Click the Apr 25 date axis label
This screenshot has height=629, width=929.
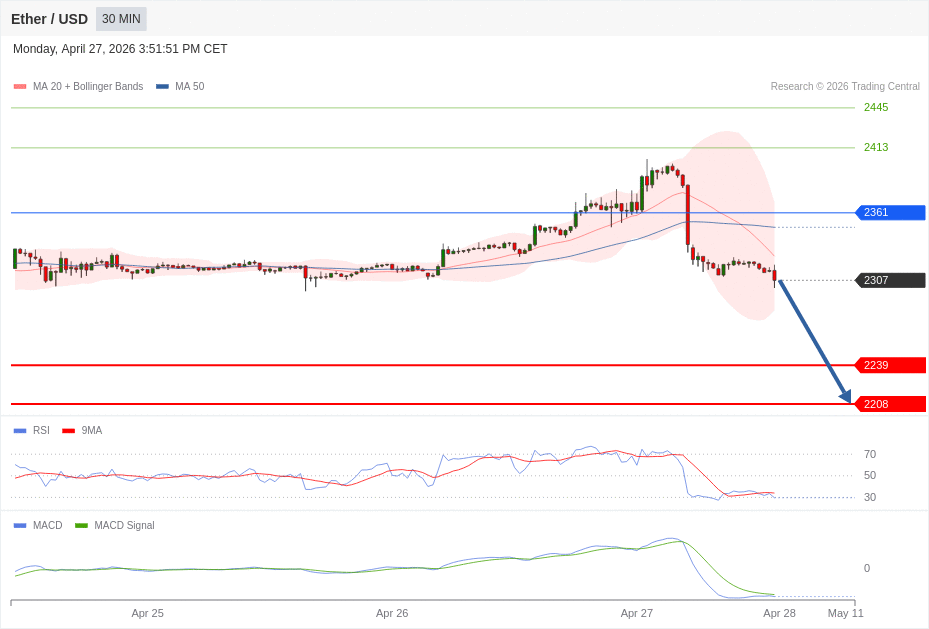[x=147, y=614]
